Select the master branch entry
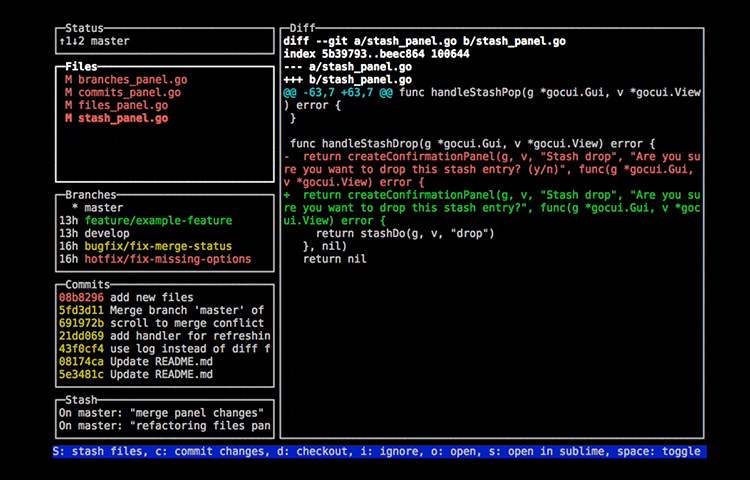Image resolution: width=750 pixels, height=480 pixels. (104, 207)
